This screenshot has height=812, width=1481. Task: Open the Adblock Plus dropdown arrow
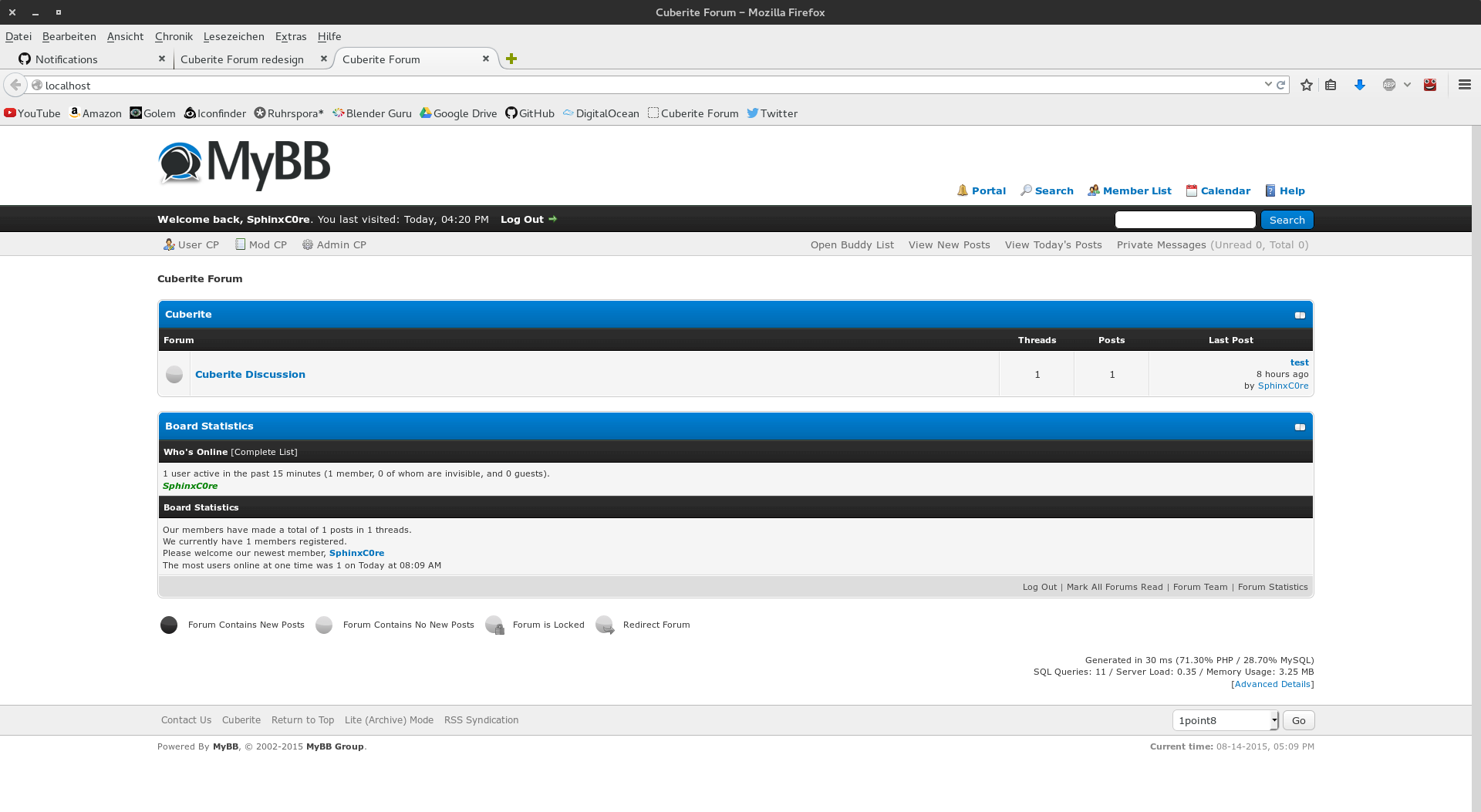(1407, 85)
